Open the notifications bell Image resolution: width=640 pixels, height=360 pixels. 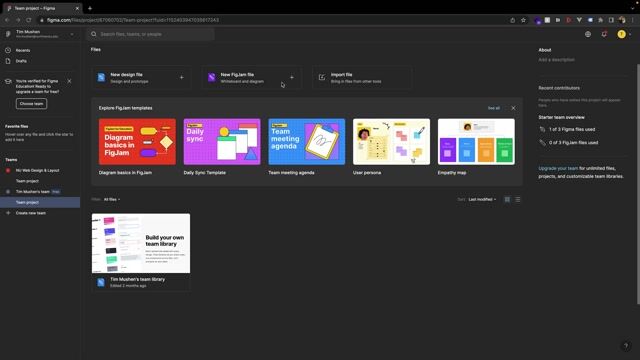pos(604,34)
